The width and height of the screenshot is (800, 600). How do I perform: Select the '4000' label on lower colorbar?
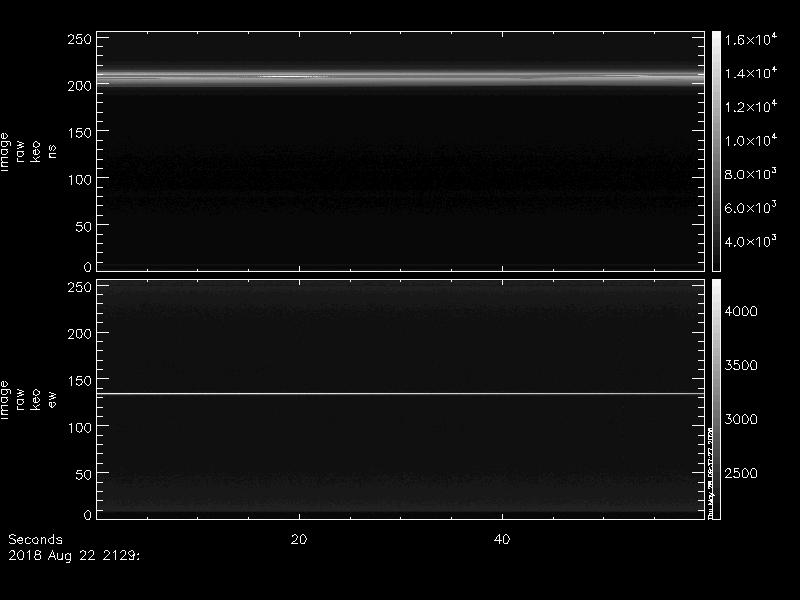coord(741,311)
